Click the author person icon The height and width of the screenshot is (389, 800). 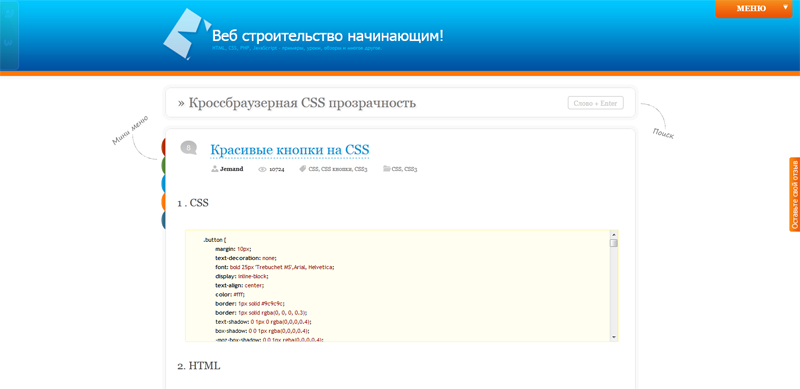[214, 169]
